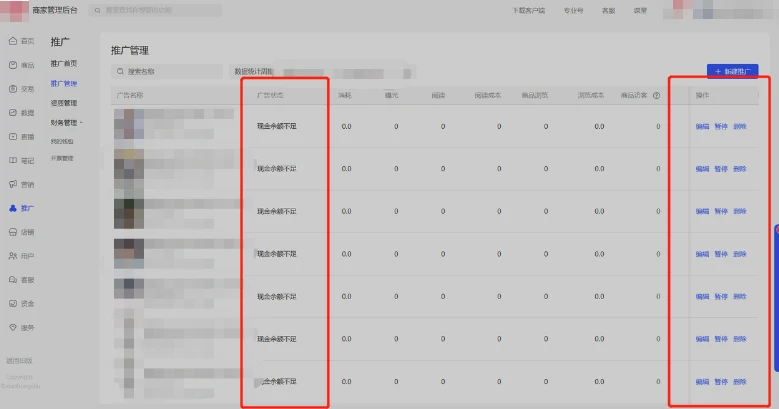Click 专业号 in the top bar
The image size is (779, 409).
(x=573, y=10)
